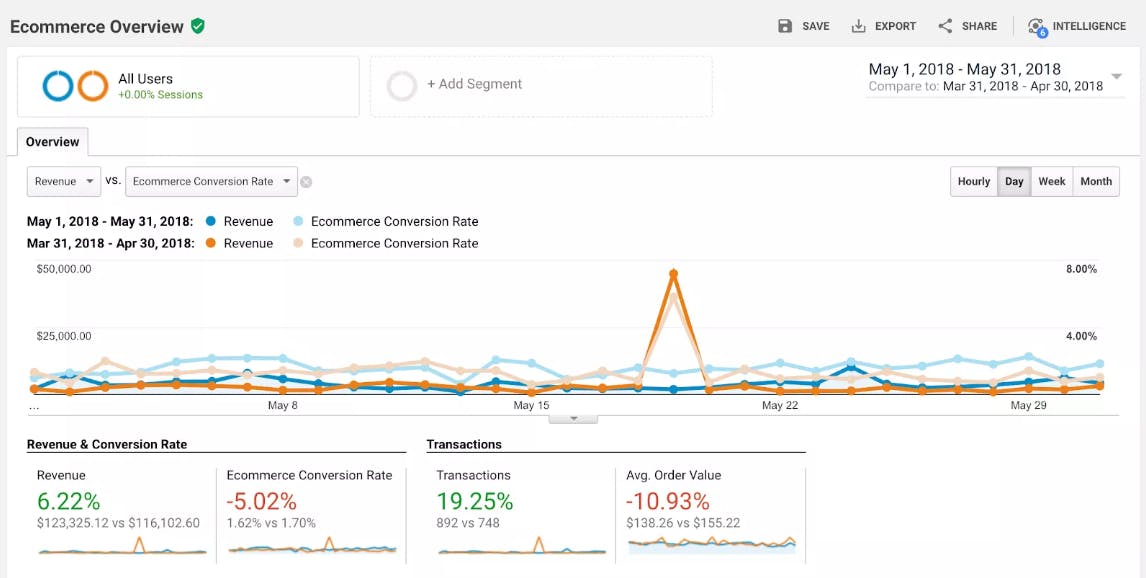Expand the date range picker arrow

coord(1116,77)
